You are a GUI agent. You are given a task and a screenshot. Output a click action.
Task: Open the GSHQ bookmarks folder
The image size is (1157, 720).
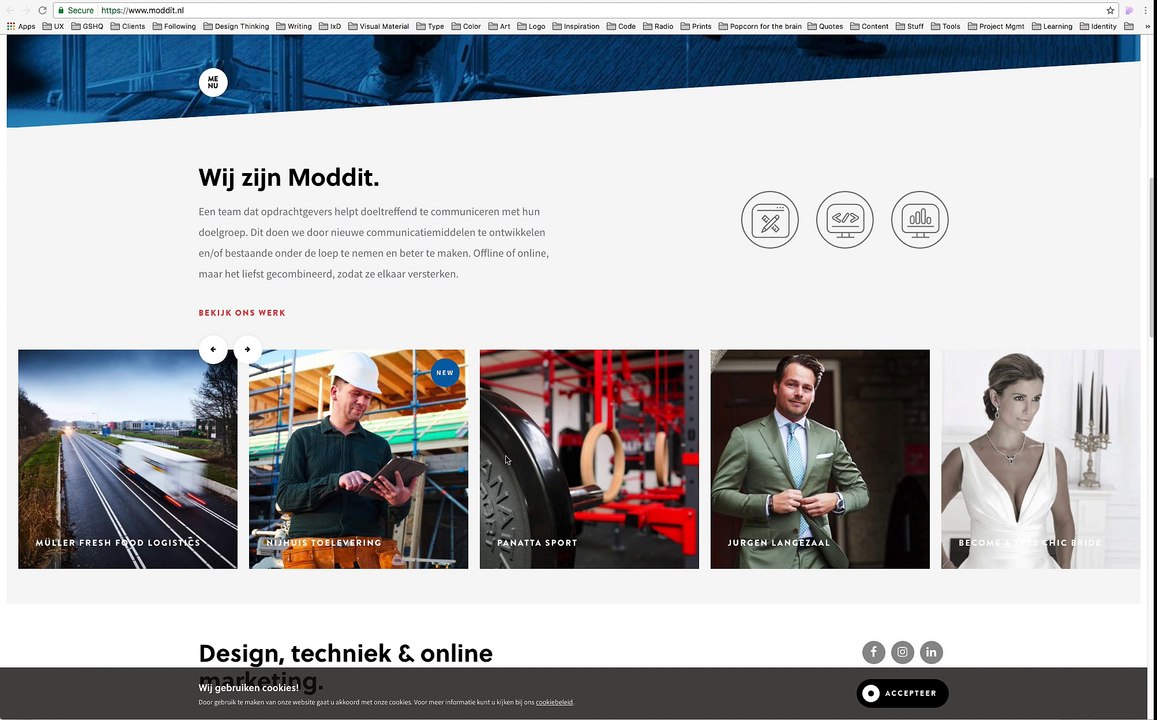pos(87,26)
